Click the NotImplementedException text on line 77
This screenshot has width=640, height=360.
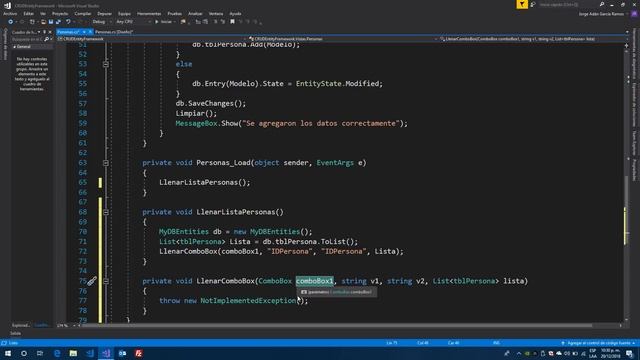[248, 301]
